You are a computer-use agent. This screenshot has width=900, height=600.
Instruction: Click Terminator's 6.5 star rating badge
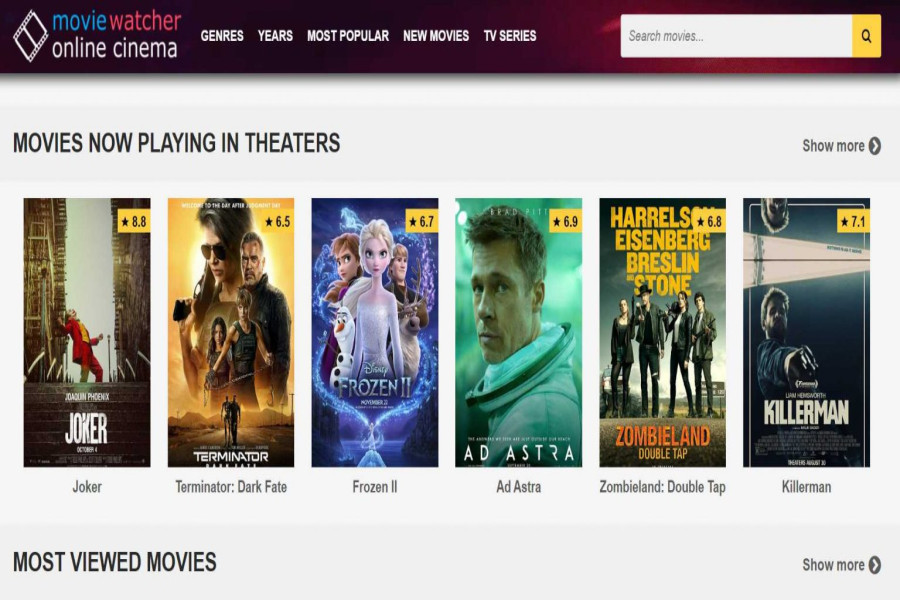pos(278,222)
